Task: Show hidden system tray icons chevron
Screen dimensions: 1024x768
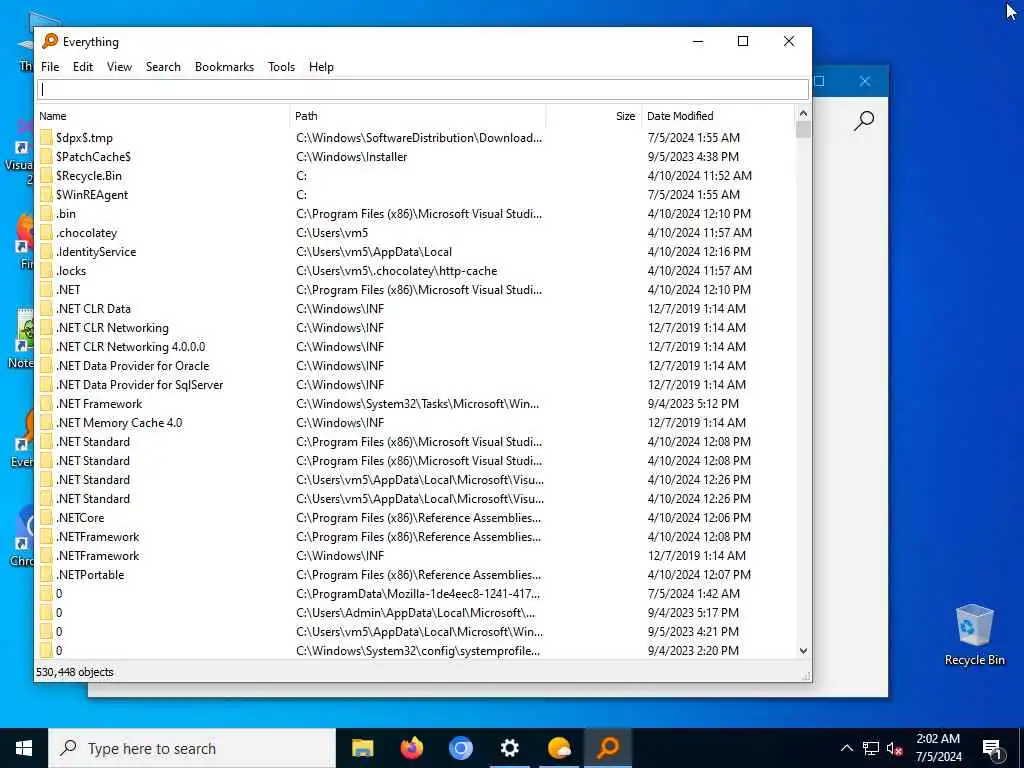Action: click(x=846, y=748)
